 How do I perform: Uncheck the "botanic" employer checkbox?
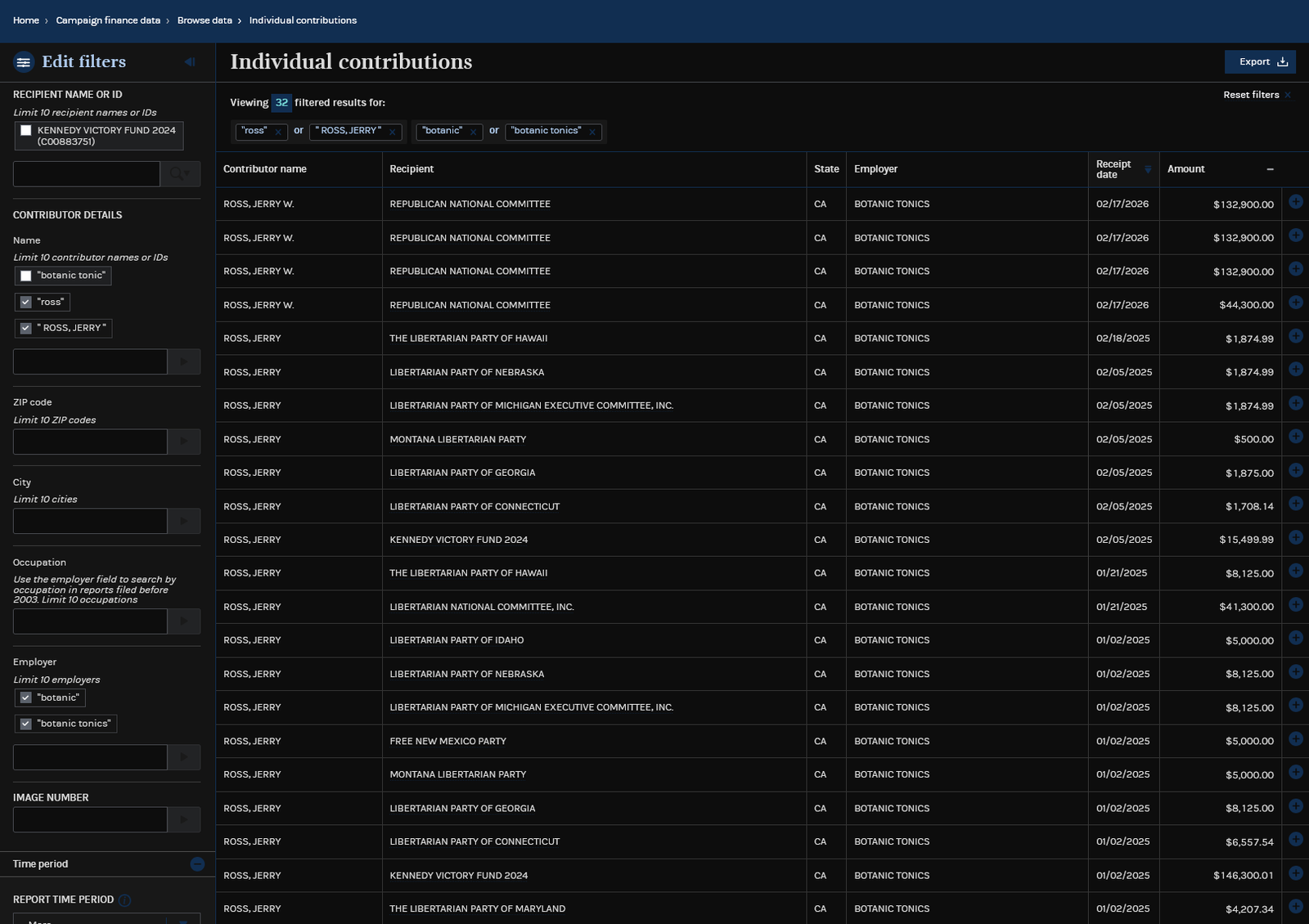point(26,697)
